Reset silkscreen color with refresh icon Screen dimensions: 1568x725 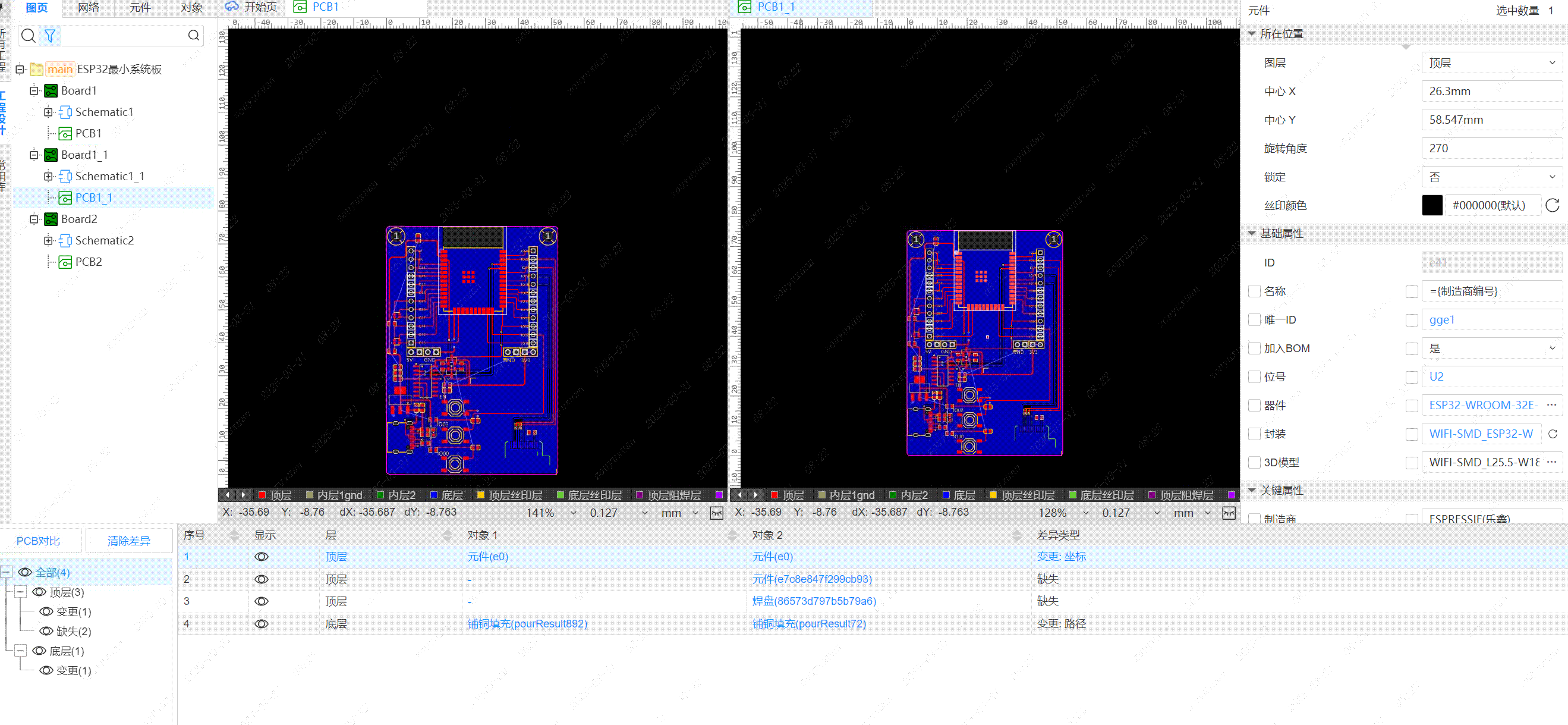(1551, 205)
